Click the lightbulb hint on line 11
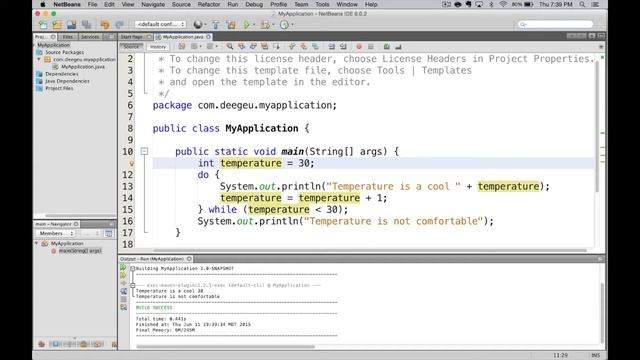Image resolution: width=640 pixels, height=360 pixels. [131, 163]
